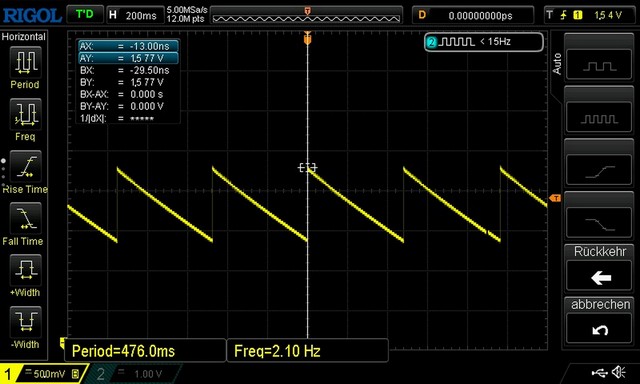The width and height of the screenshot is (640, 384).
Task: Select the -Width measurement icon
Action: 25,322
